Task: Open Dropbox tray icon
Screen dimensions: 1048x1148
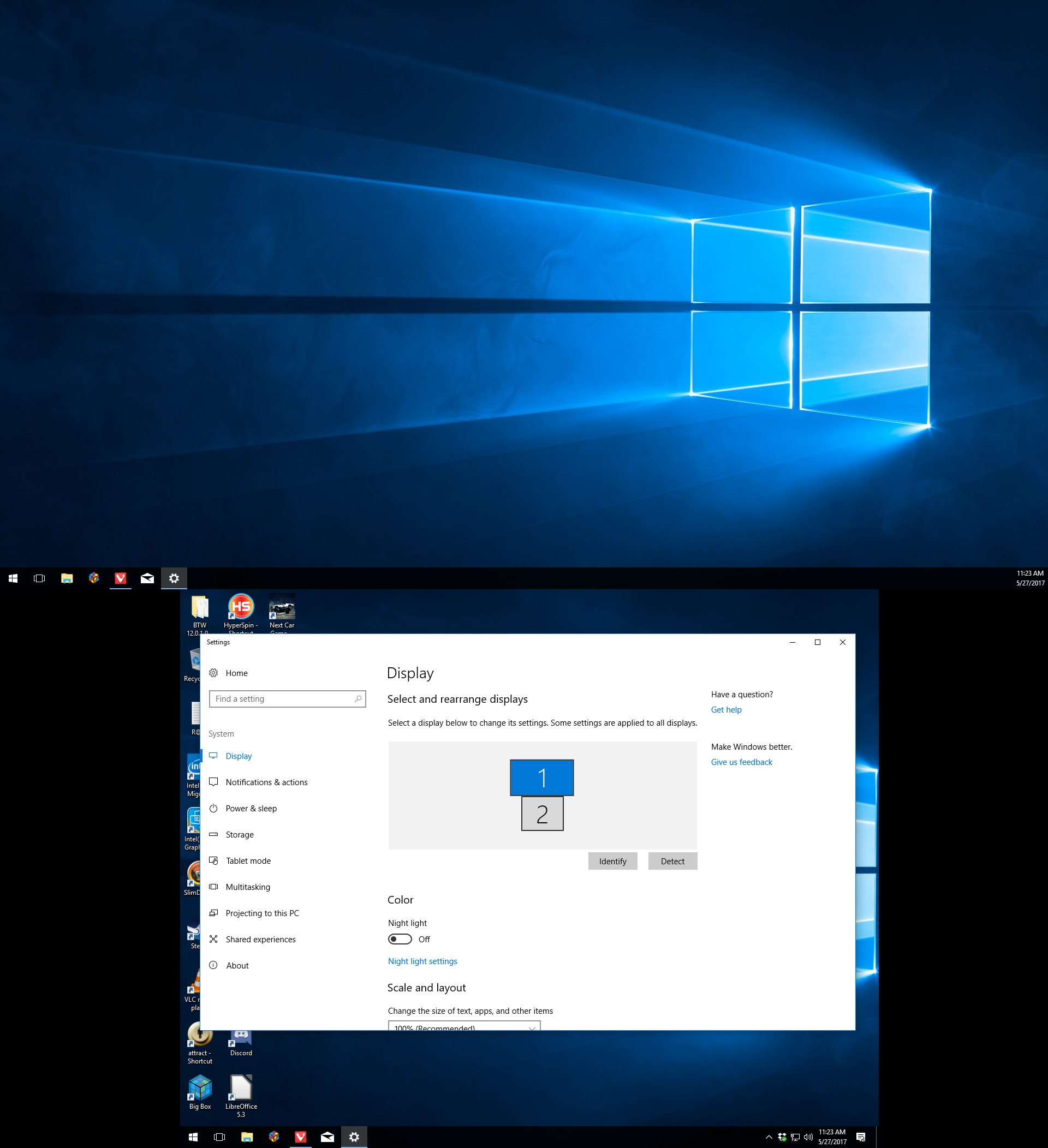Action: click(782, 1137)
